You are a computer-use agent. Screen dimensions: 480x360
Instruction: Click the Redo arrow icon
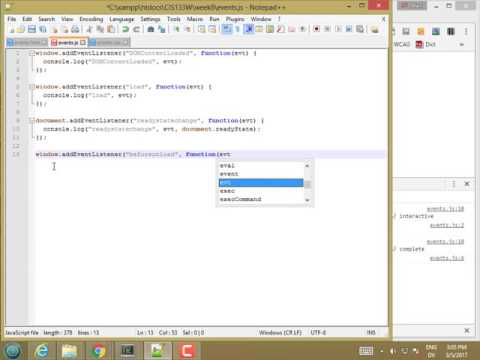click(x=136, y=30)
